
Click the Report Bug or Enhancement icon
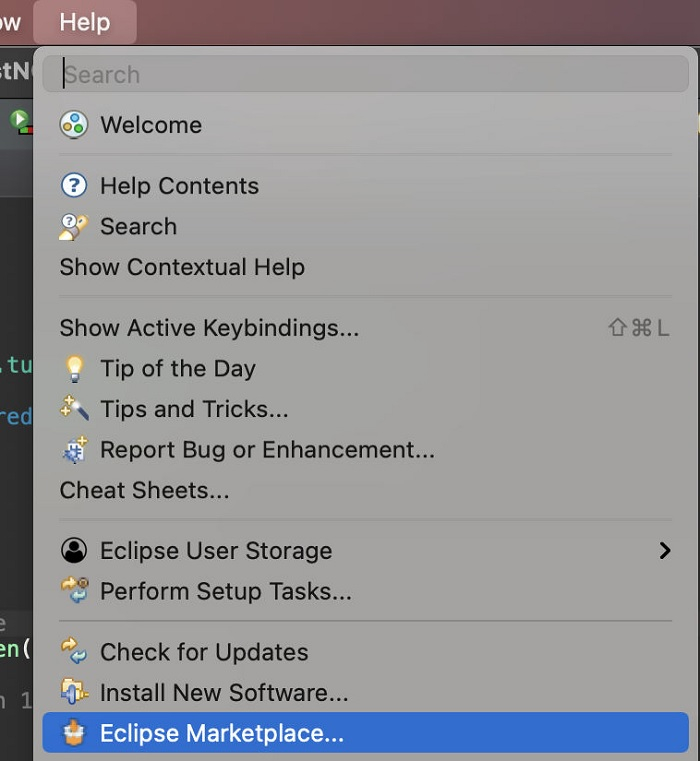[74, 450]
